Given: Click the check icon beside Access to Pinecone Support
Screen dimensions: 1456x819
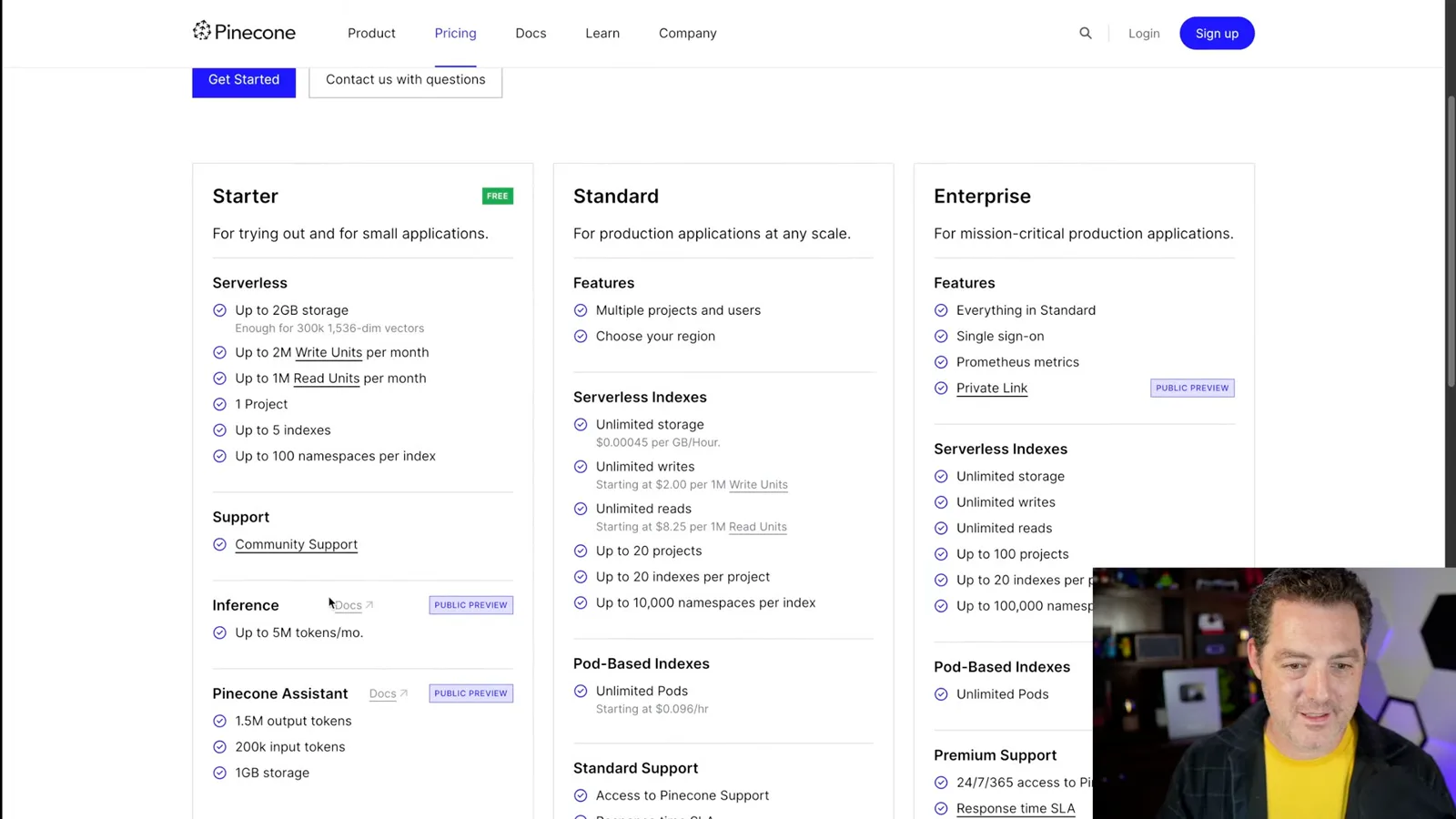Looking at the screenshot, I should pos(581,795).
